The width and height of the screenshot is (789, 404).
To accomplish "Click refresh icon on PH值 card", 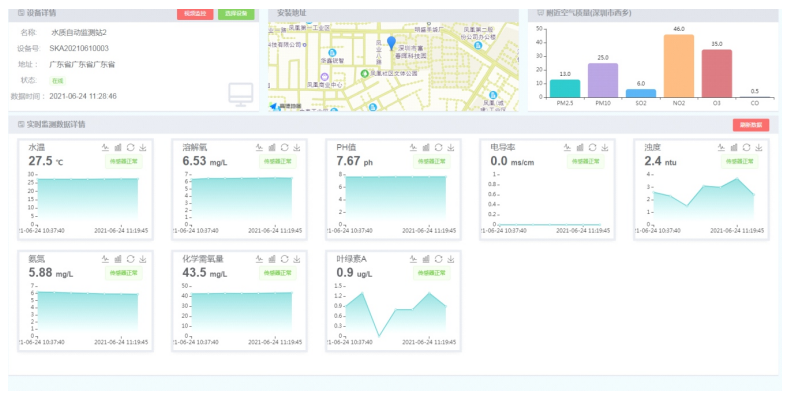I will pyautogui.click(x=439, y=147).
